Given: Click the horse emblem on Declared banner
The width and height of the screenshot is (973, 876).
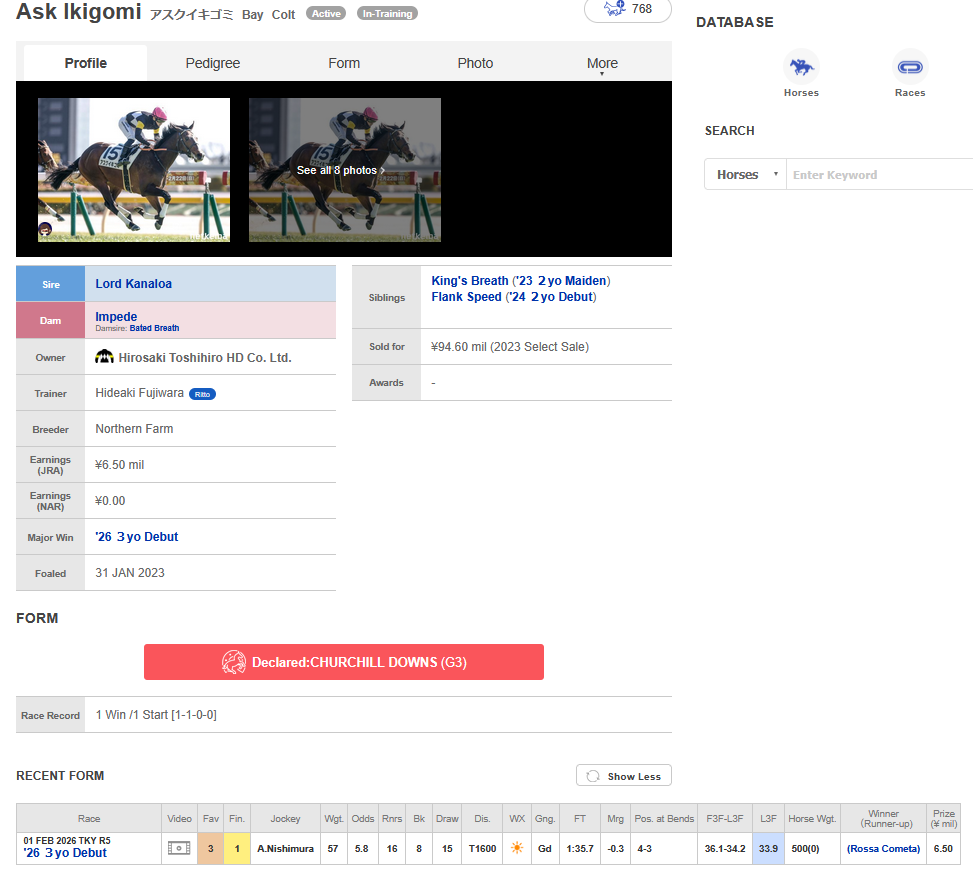Looking at the screenshot, I should [234, 662].
